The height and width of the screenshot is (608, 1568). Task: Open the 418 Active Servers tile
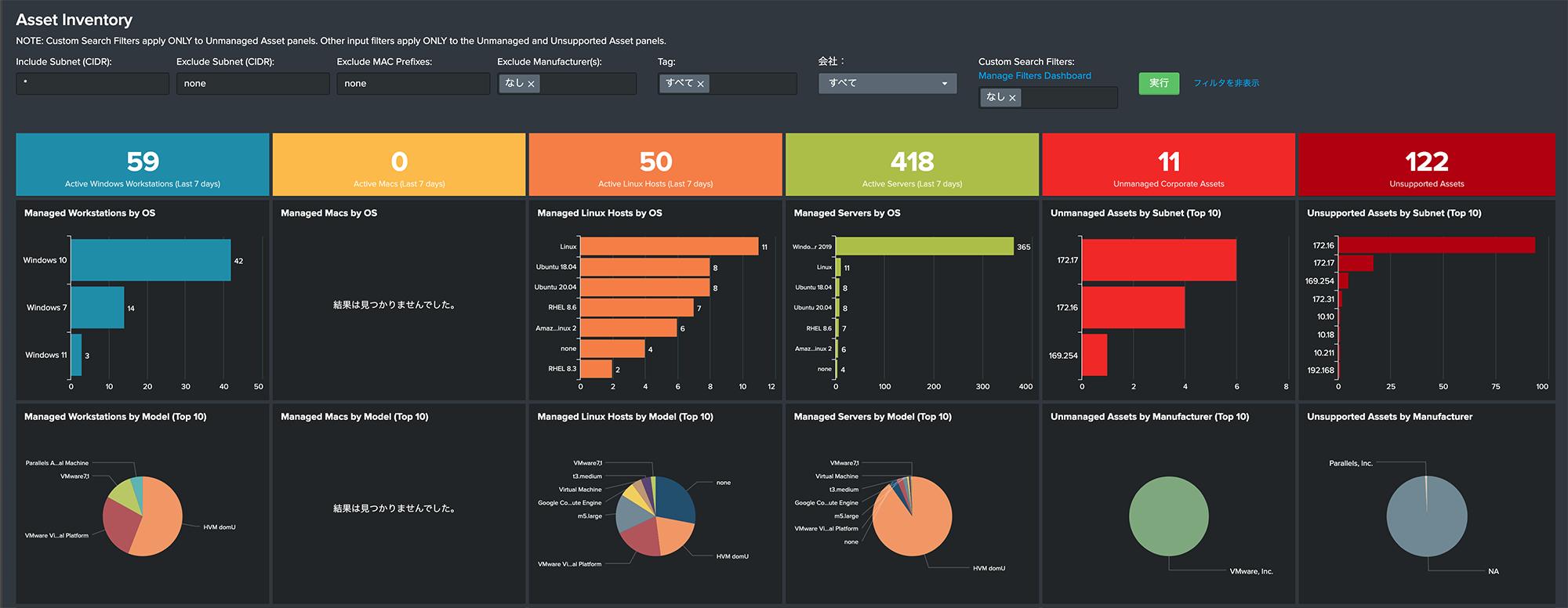point(912,165)
